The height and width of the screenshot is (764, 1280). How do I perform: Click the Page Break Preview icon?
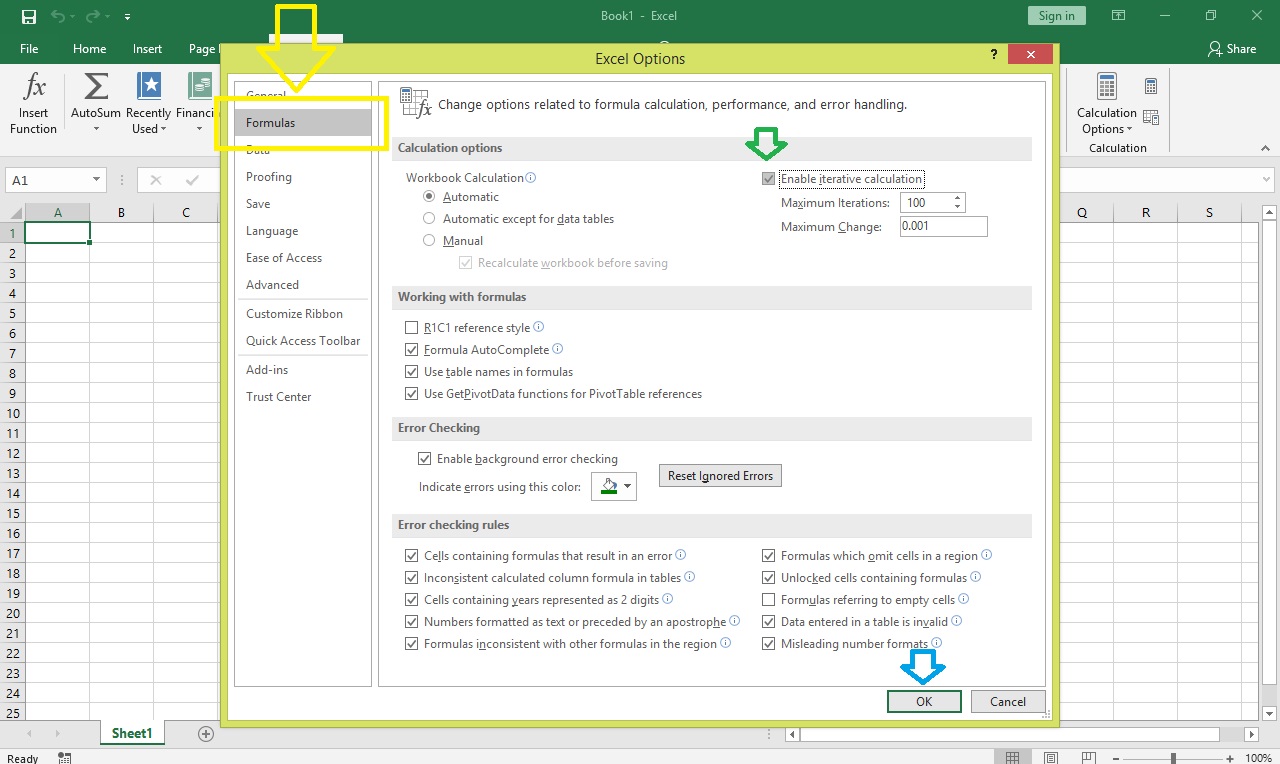pos(1091,758)
